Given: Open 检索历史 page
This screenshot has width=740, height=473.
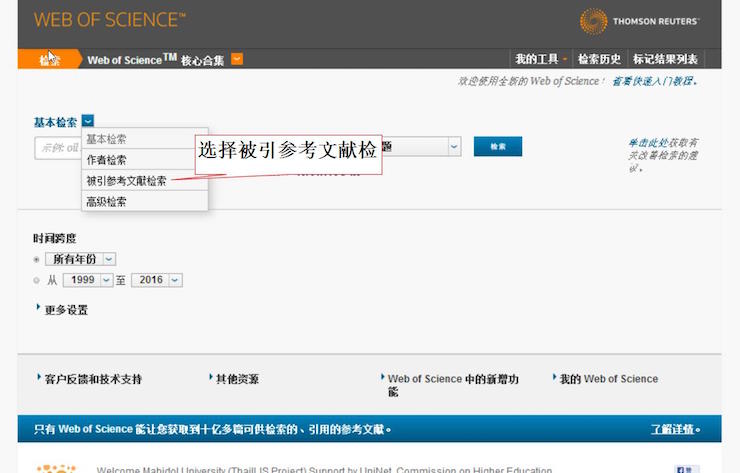Looking at the screenshot, I should tap(599, 59).
